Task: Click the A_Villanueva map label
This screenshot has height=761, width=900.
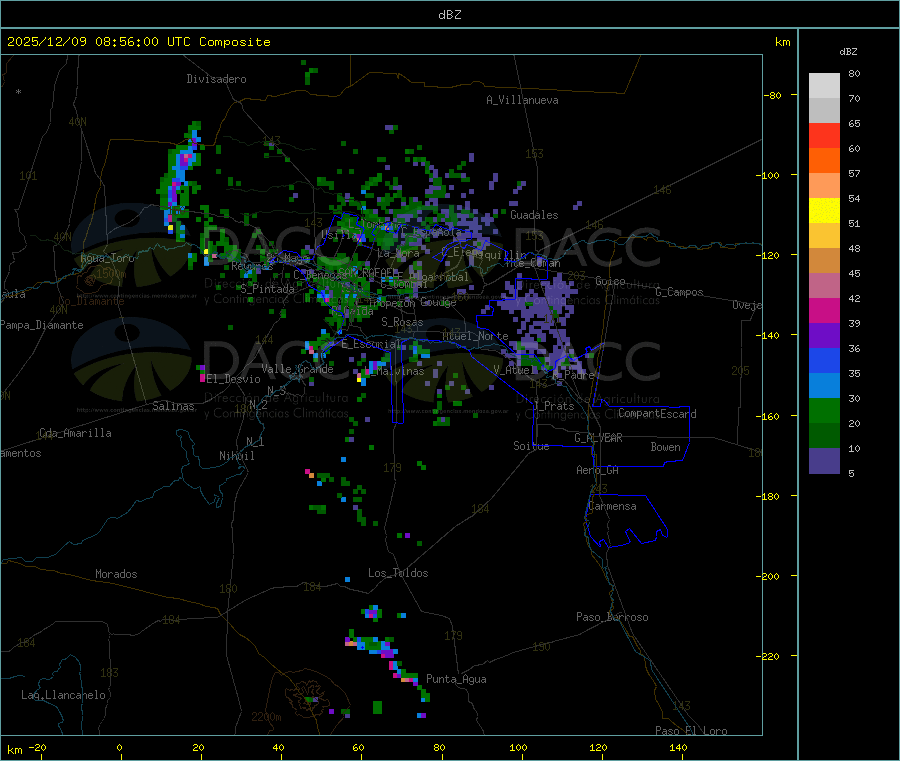Action: point(522,100)
